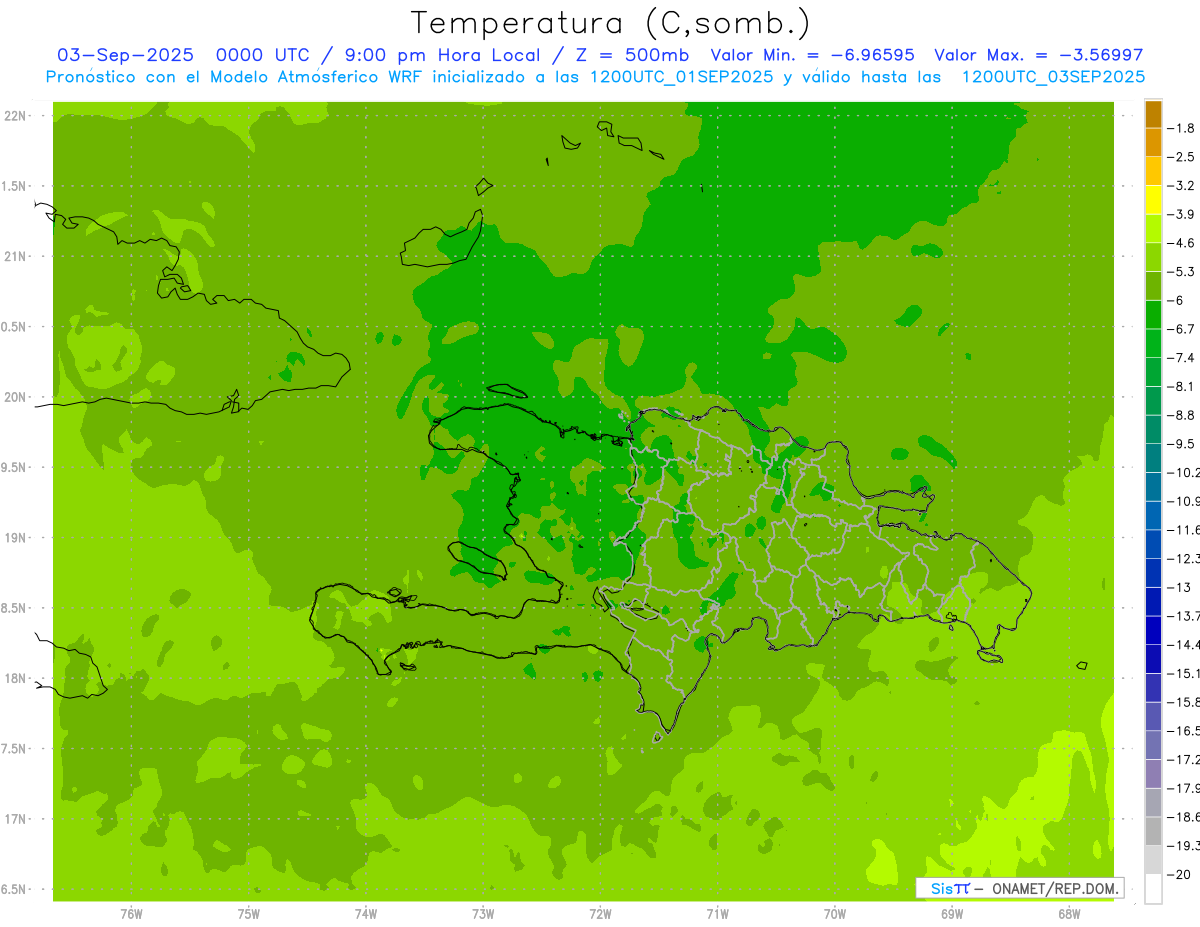
Task: Select the date '03-Sep-2025' in header
Action: 126,55
